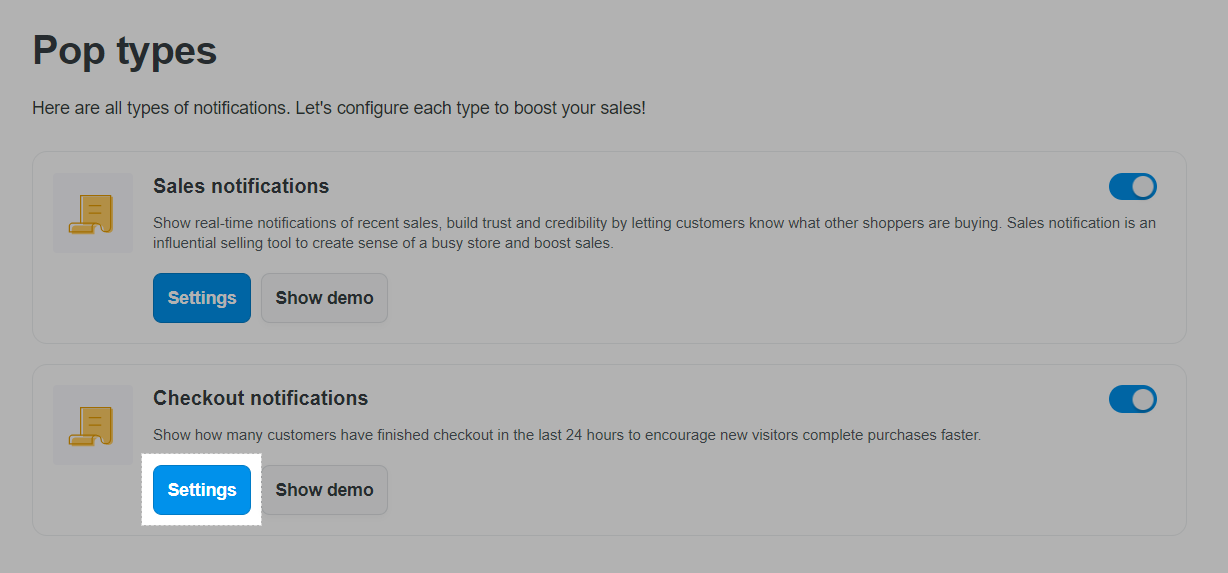Click empty space right of Pop types heading
The height and width of the screenshot is (573, 1228).
tap(700, 50)
